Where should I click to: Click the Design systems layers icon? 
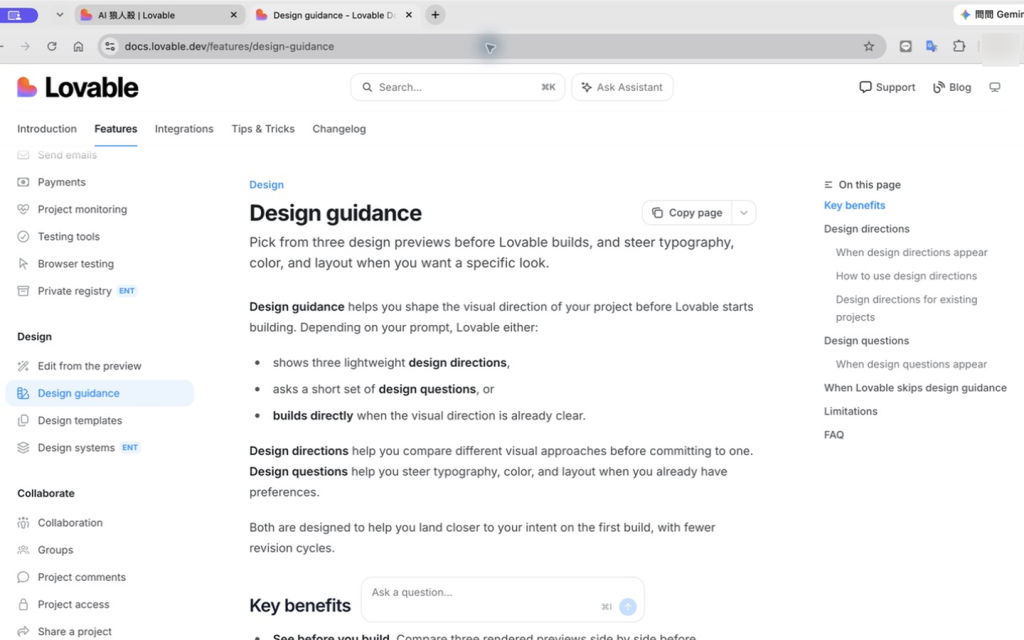click(x=24, y=448)
